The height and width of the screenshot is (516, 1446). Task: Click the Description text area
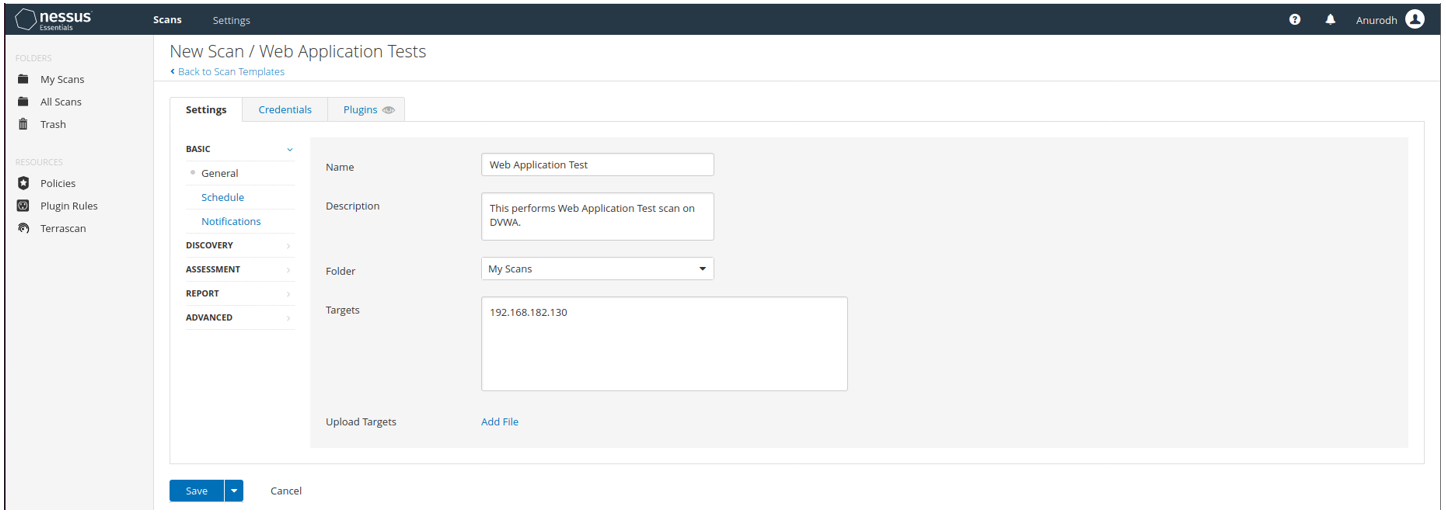pyautogui.click(x=597, y=216)
